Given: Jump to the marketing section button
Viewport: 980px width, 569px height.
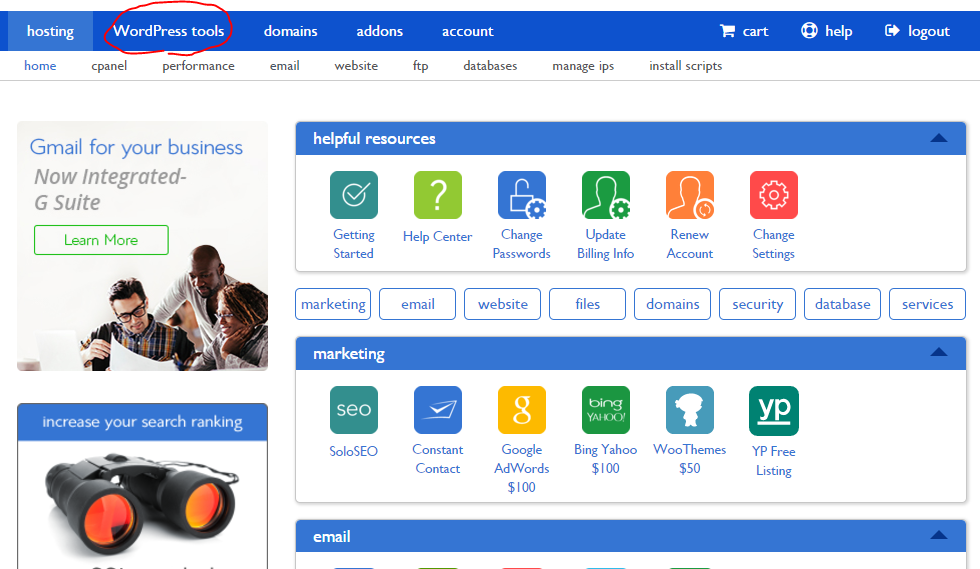Looking at the screenshot, I should (x=333, y=304).
